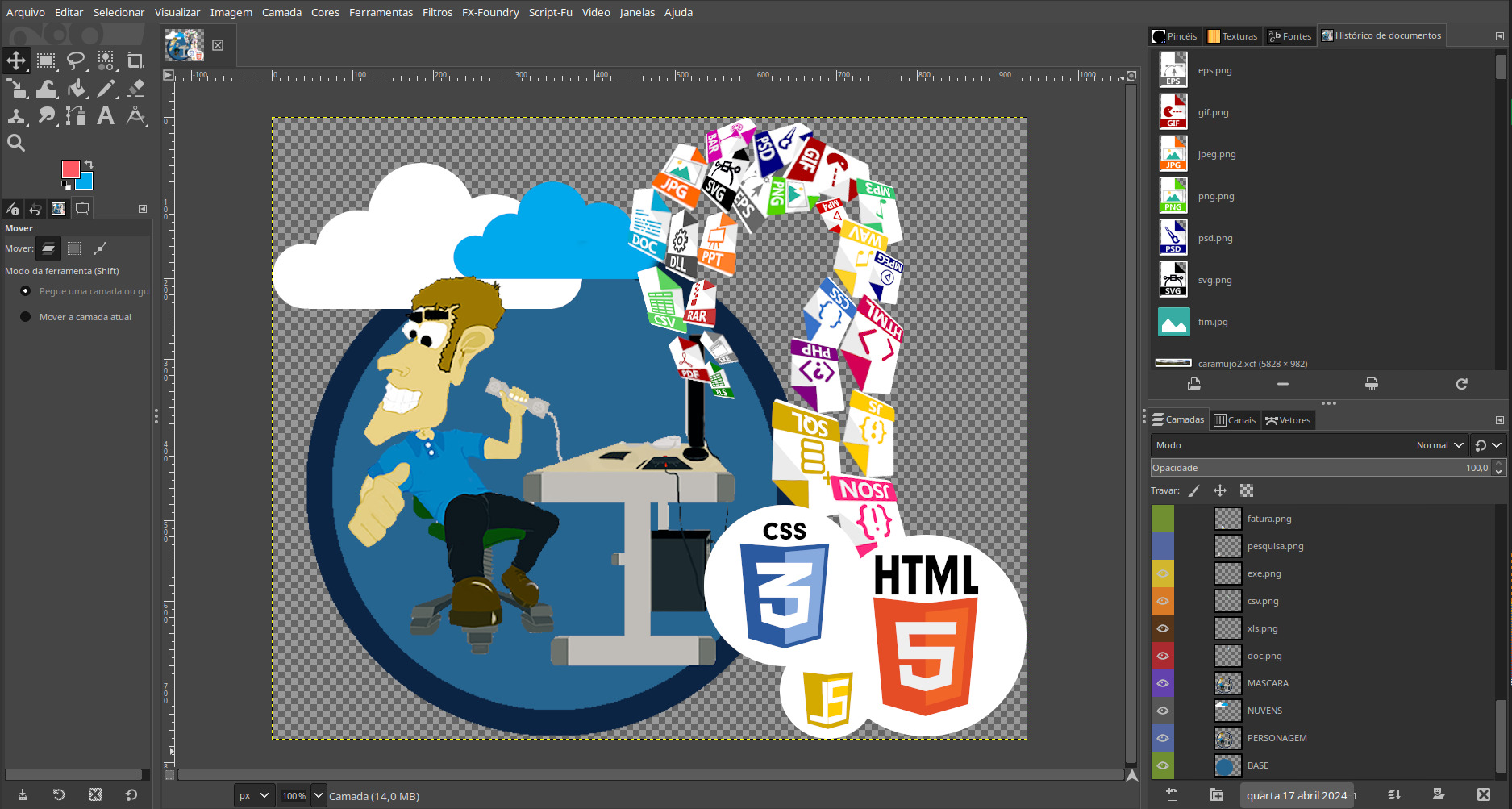The image size is (1512, 809).
Task: Choose the Bucket Fill tool
Action: tap(77, 88)
